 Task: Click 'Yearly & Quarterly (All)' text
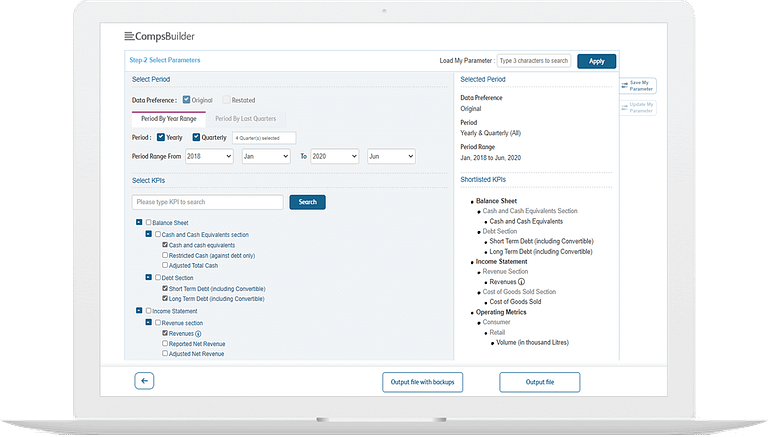(x=491, y=133)
